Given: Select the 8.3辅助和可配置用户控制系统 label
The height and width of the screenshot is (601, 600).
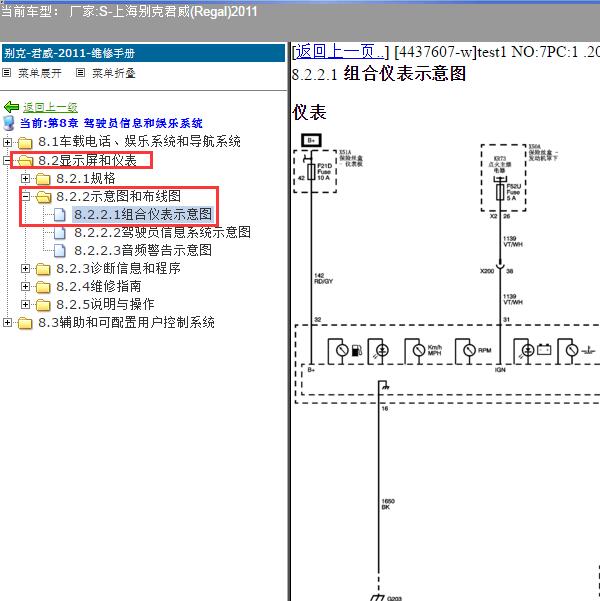Looking at the screenshot, I should [126, 322].
